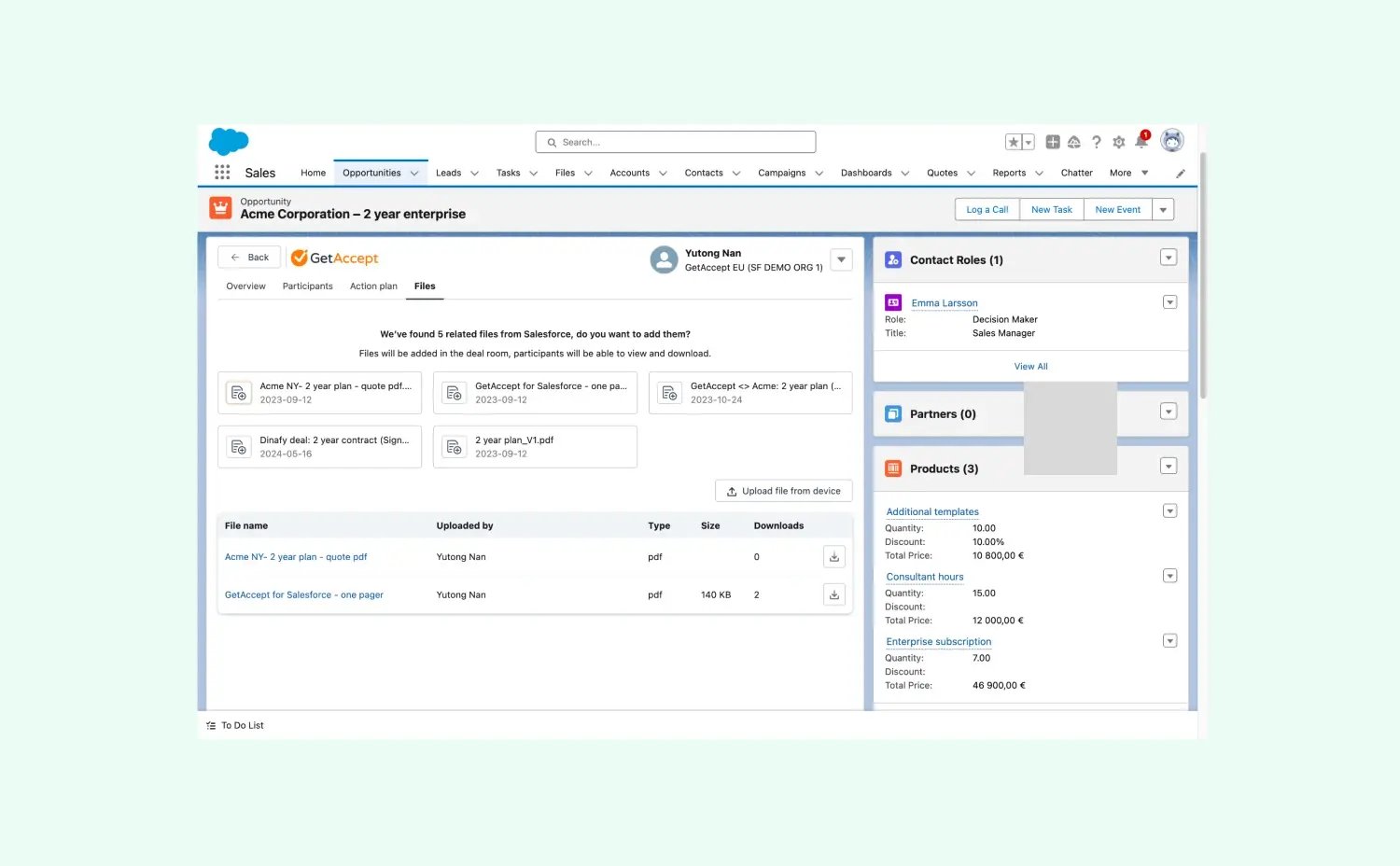Open your profile avatar picture
The width and height of the screenshot is (1400, 866).
[1172, 141]
